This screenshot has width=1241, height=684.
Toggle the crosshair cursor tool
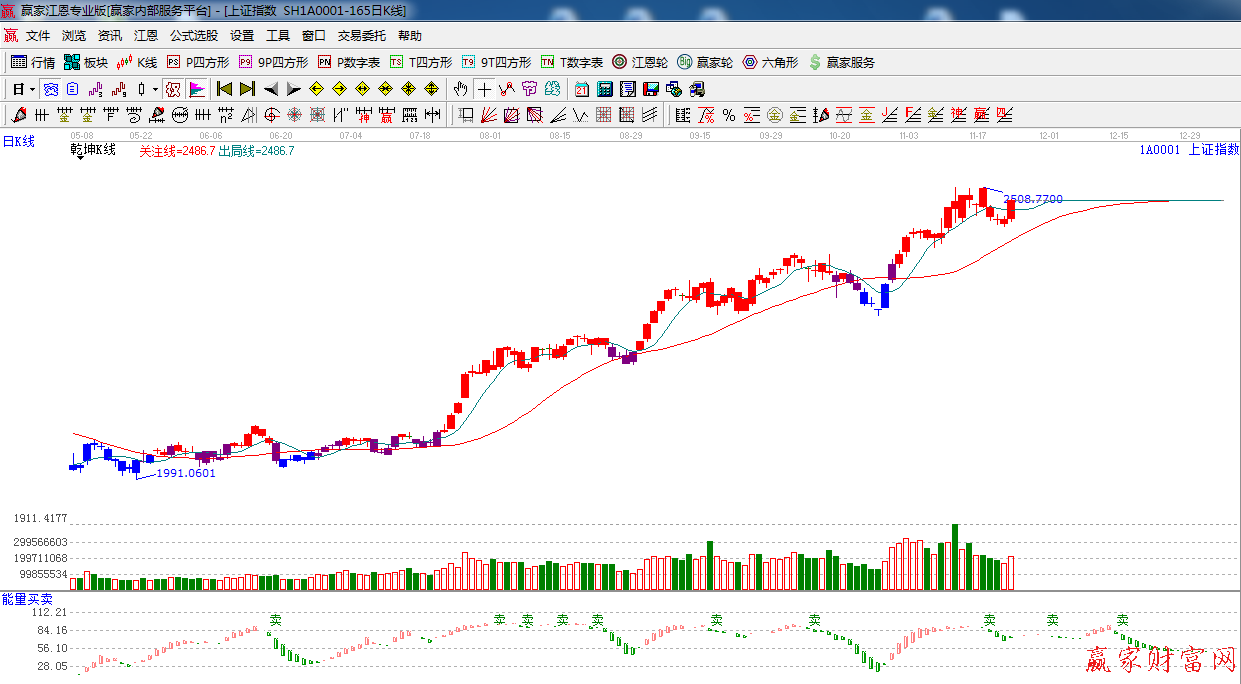(x=484, y=89)
